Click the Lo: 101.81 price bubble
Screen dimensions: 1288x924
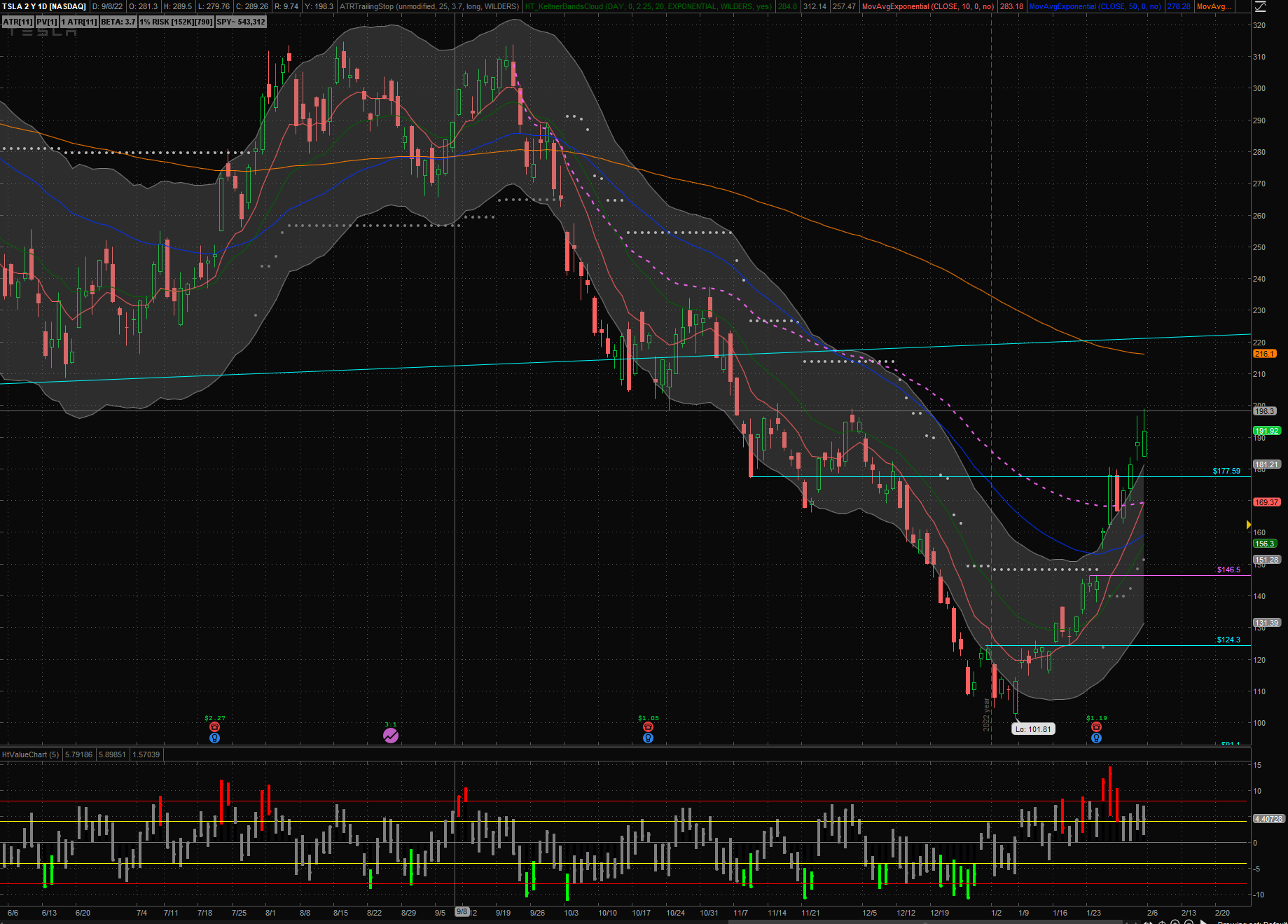pyautogui.click(x=1033, y=729)
